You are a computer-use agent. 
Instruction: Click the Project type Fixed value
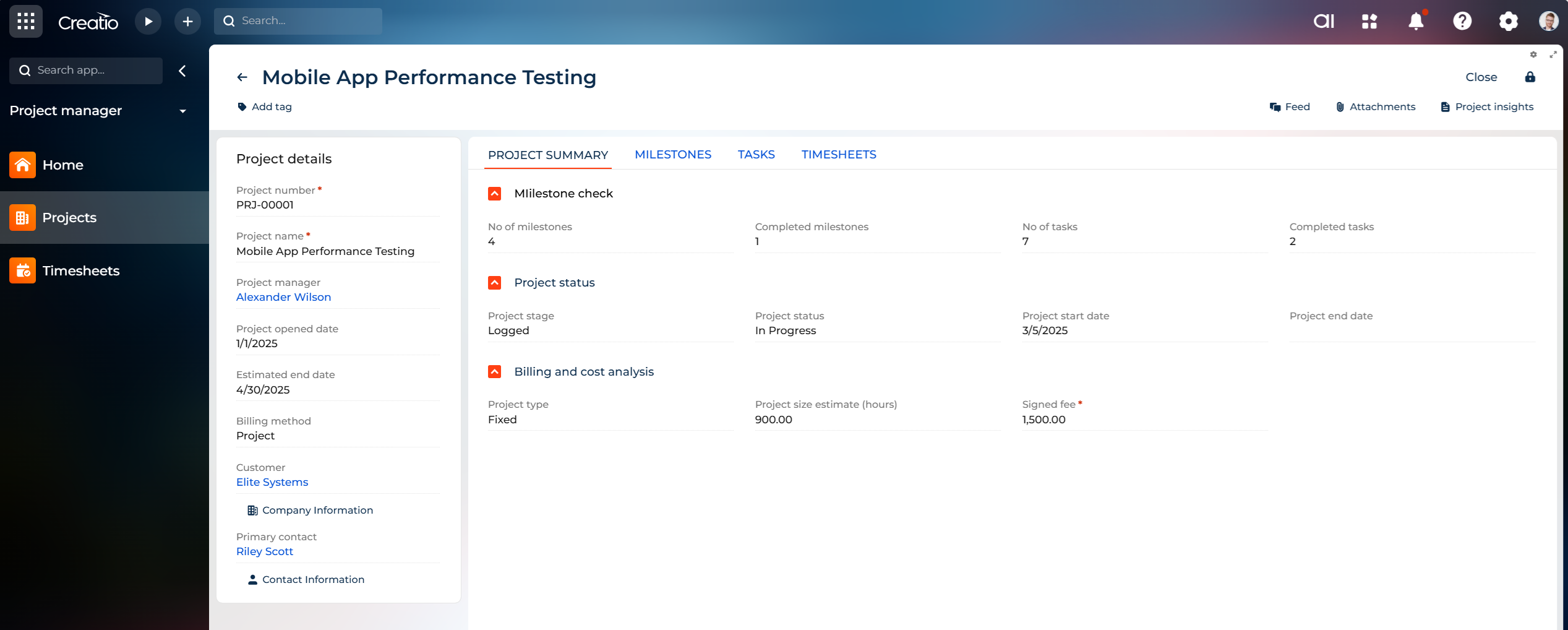(x=610, y=420)
